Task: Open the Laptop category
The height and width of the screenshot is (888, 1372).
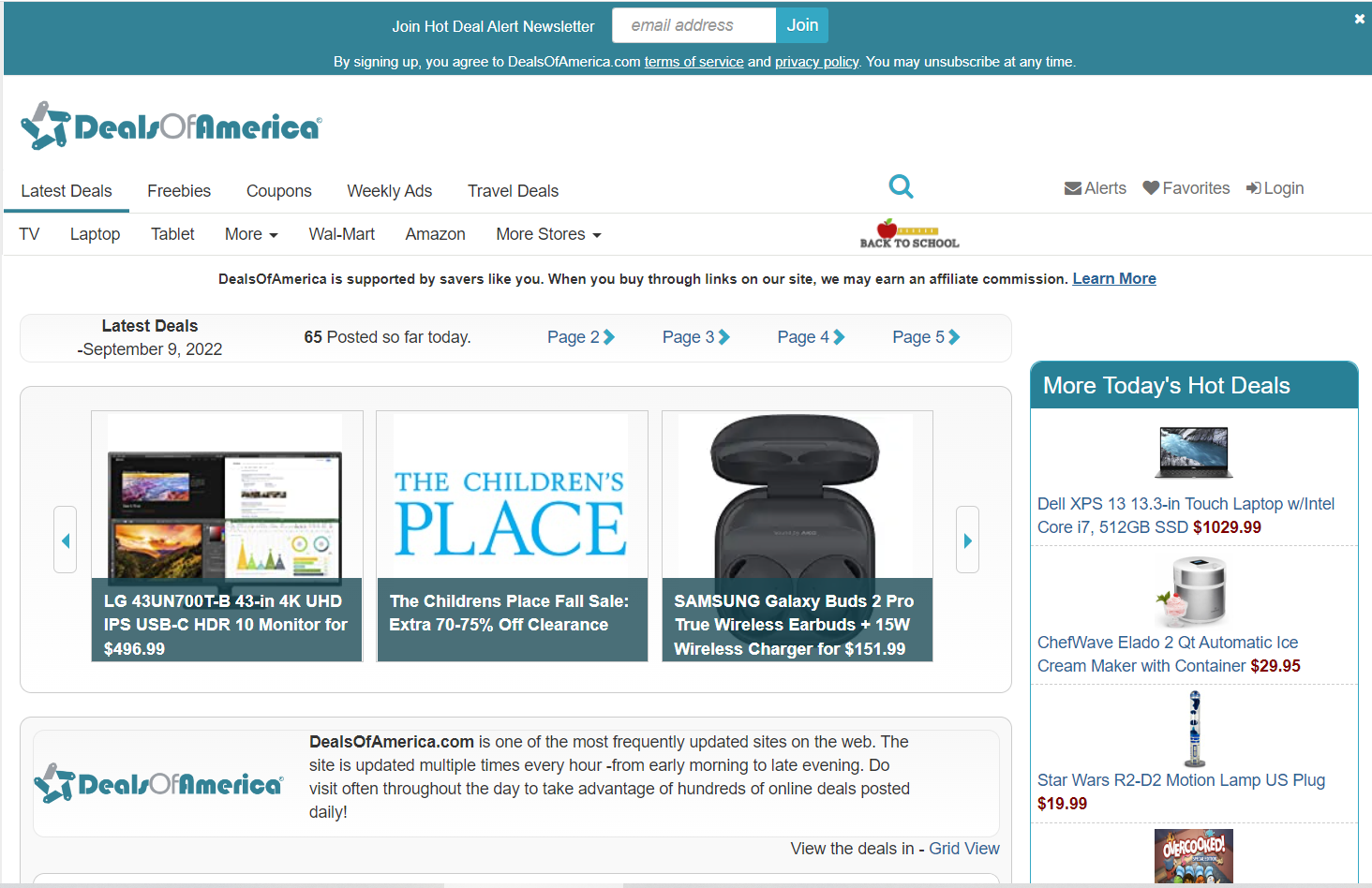Action: pyautogui.click(x=95, y=234)
